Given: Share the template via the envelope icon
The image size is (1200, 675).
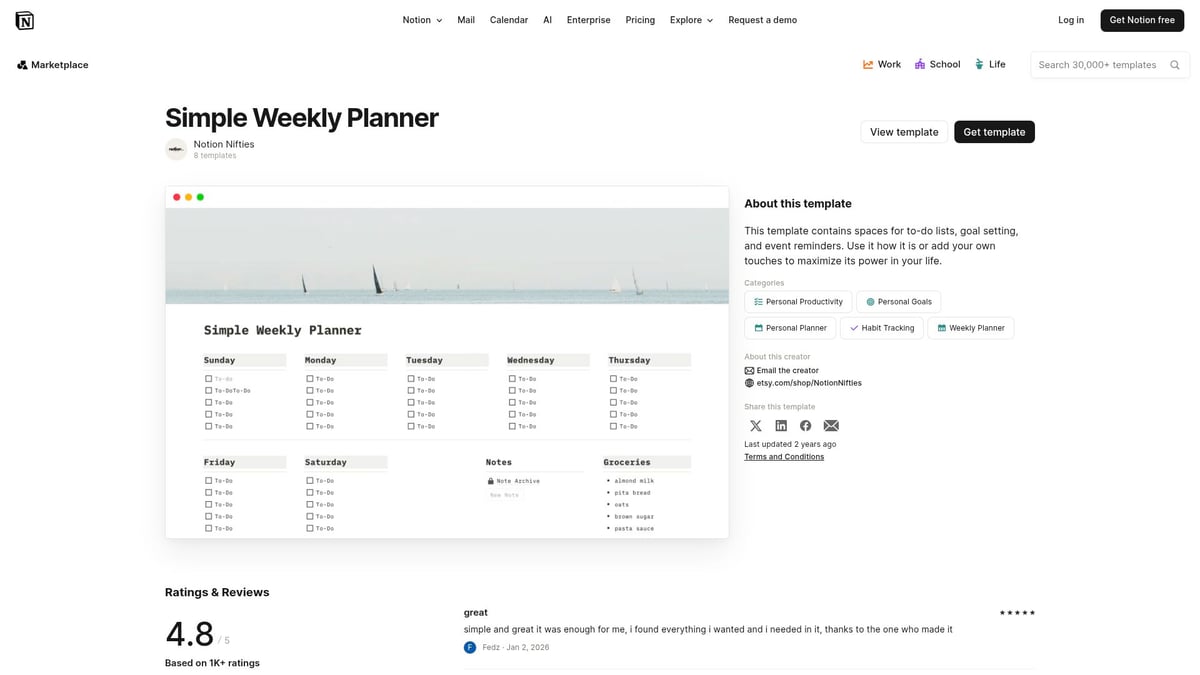Looking at the screenshot, I should (831, 425).
